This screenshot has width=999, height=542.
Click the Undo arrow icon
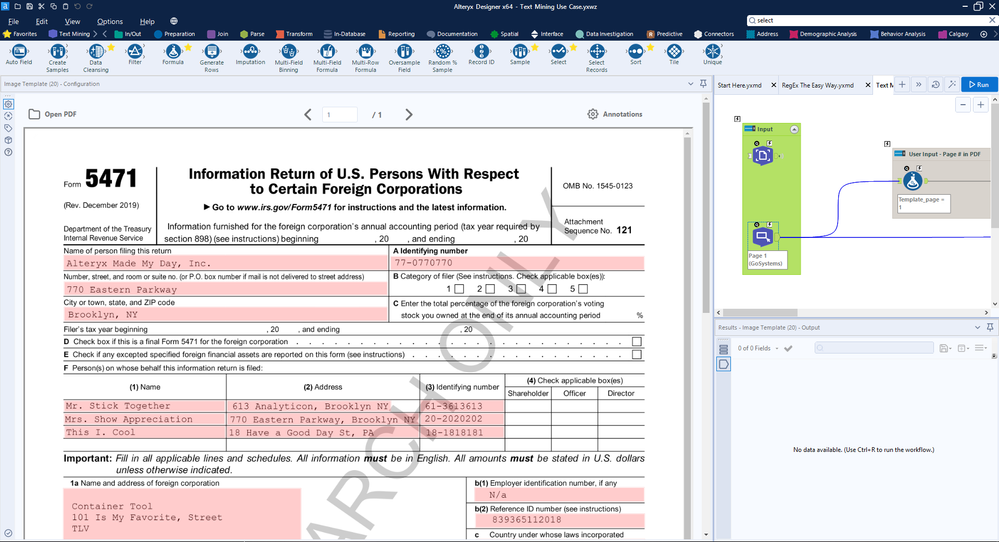pos(77,6)
